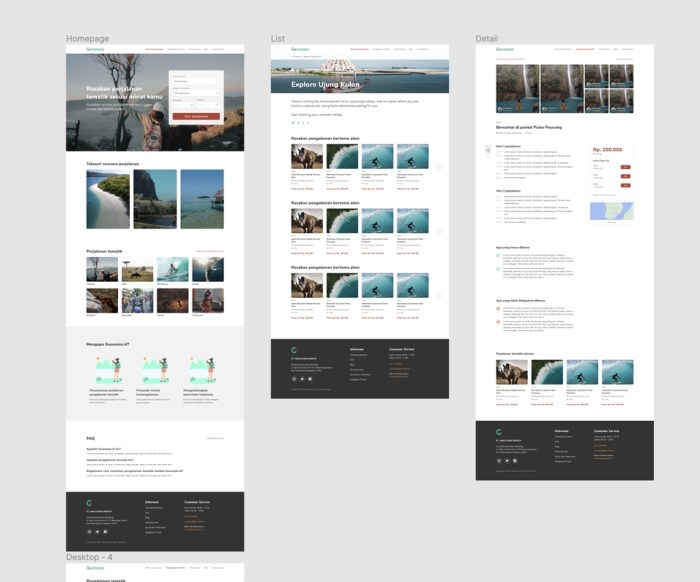
Task: Click the Explore Ujung Kulon banner heading
Action: (x=324, y=85)
